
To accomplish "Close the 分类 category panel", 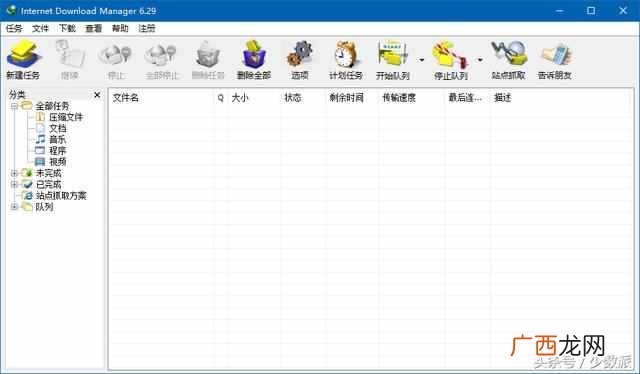I will [97, 95].
